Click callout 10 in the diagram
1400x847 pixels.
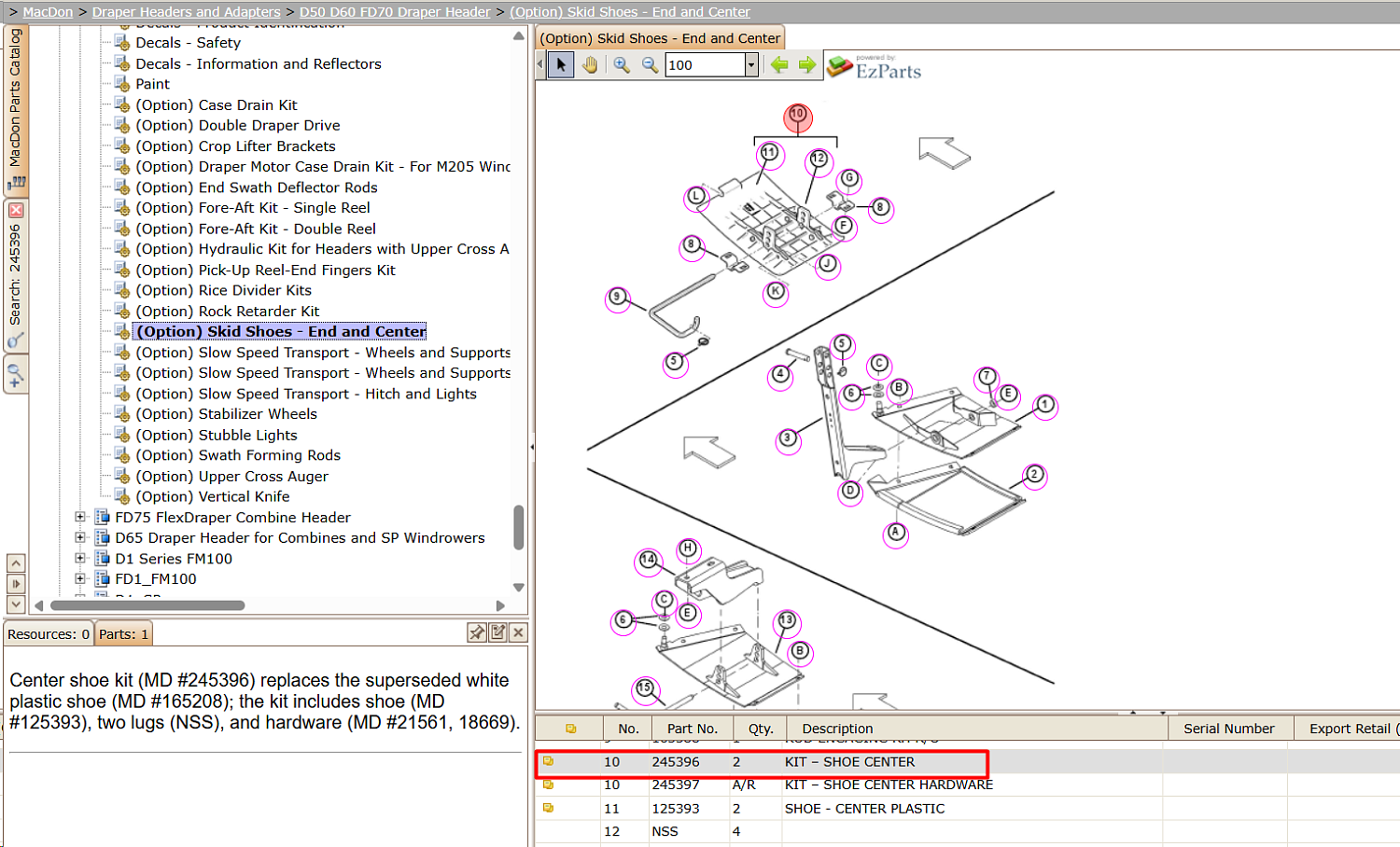[x=797, y=117]
